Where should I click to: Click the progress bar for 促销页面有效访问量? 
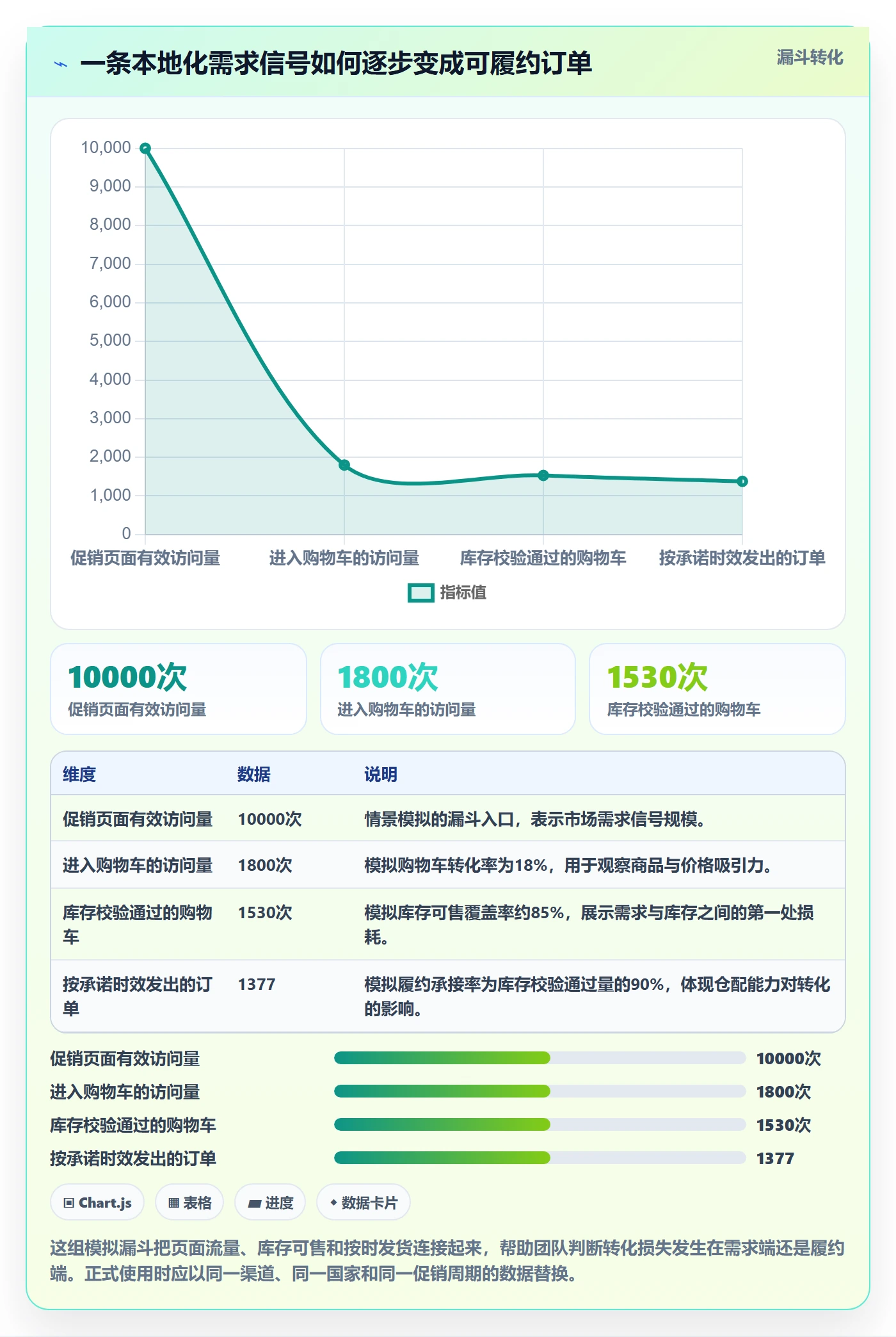click(540, 1058)
